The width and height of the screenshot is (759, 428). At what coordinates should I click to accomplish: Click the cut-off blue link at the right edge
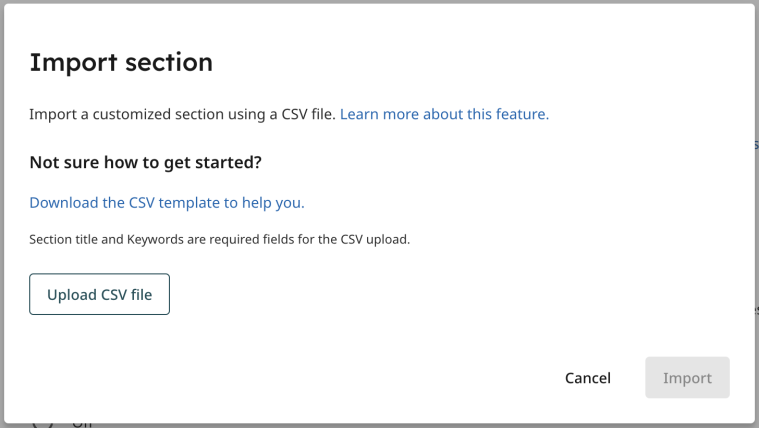click(756, 145)
